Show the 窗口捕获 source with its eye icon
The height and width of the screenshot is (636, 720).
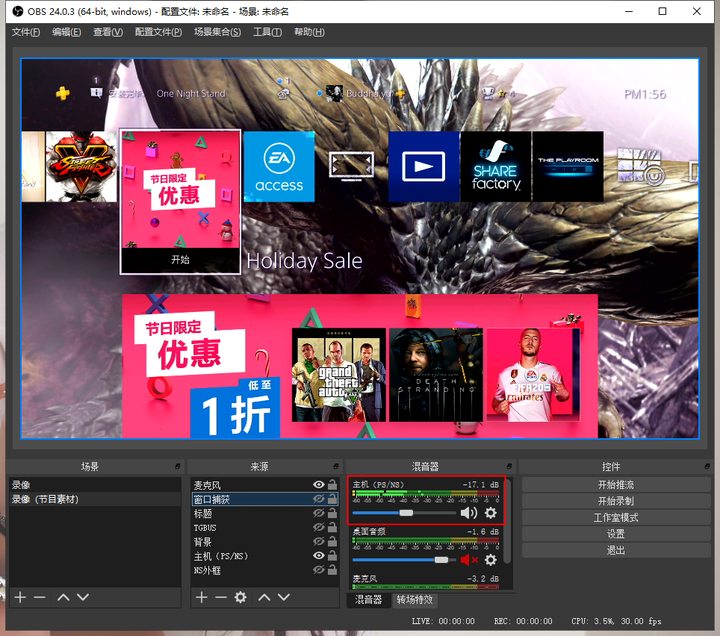point(319,499)
